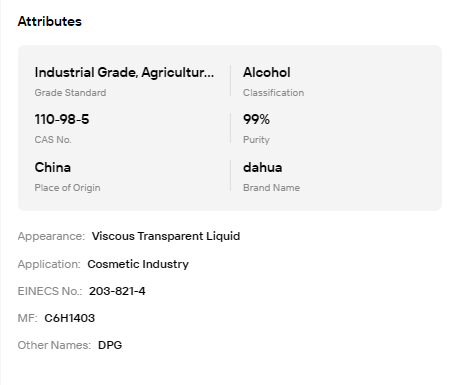The height and width of the screenshot is (385, 457).
Task: Select the 99% purity value
Action: tap(256, 119)
